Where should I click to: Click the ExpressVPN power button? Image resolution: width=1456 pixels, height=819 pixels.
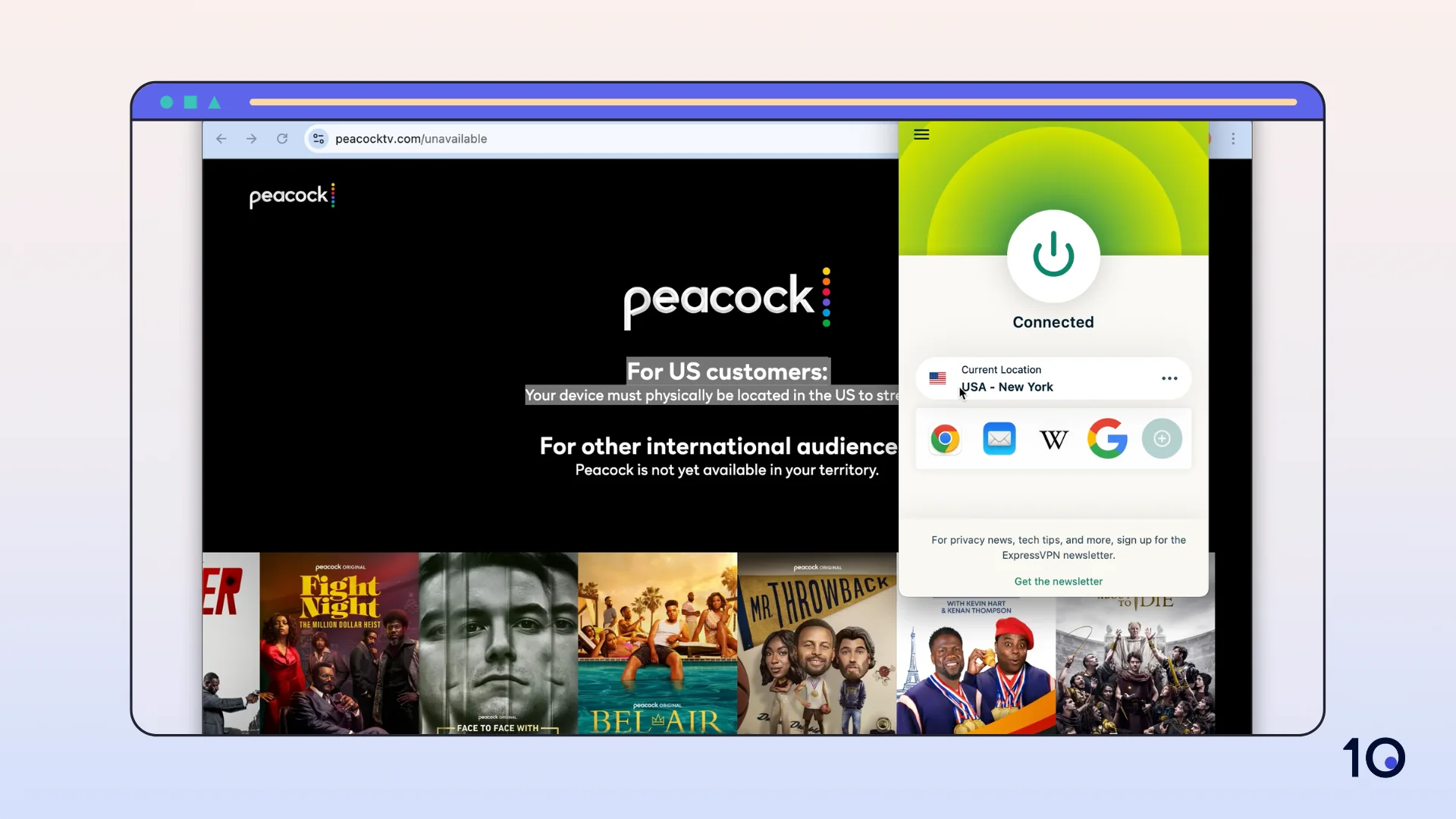(x=1053, y=256)
